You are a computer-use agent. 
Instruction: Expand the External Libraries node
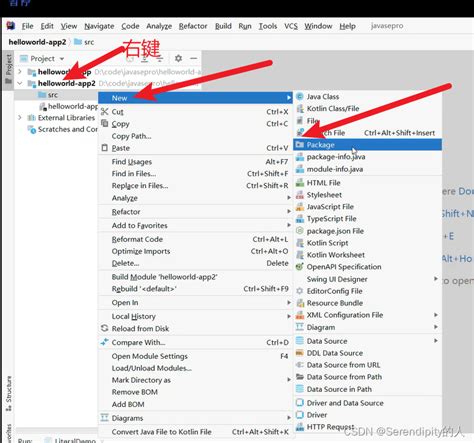(20, 118)
